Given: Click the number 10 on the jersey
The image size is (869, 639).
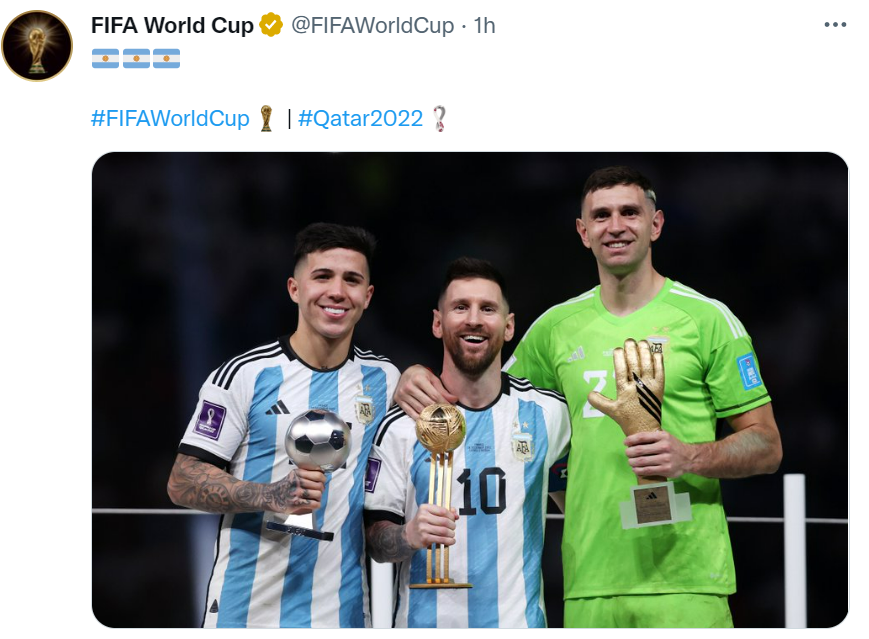Looking at the screenshot, I should click(x=482, y=491).
